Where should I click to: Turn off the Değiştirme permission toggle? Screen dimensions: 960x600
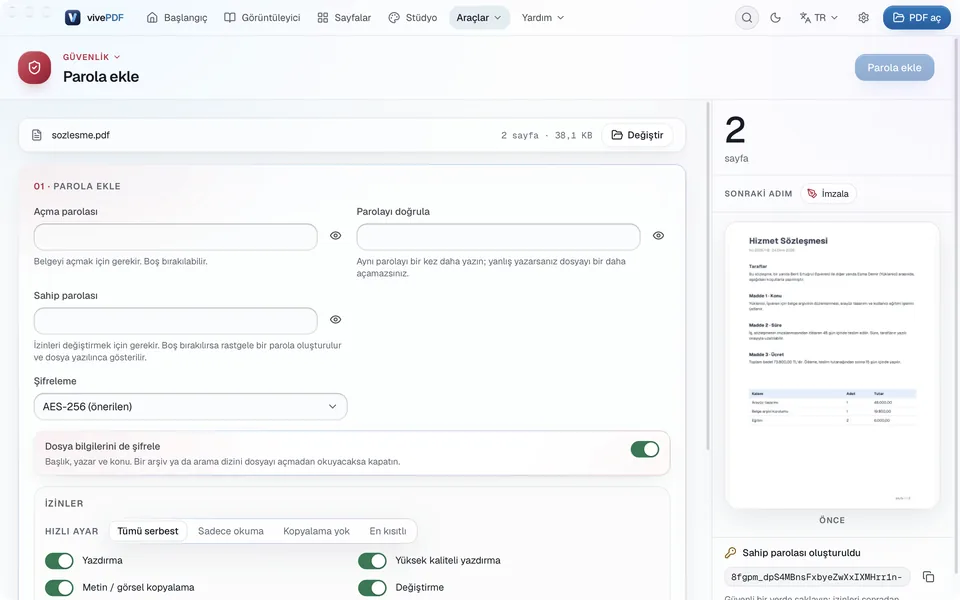pos(372,588)
